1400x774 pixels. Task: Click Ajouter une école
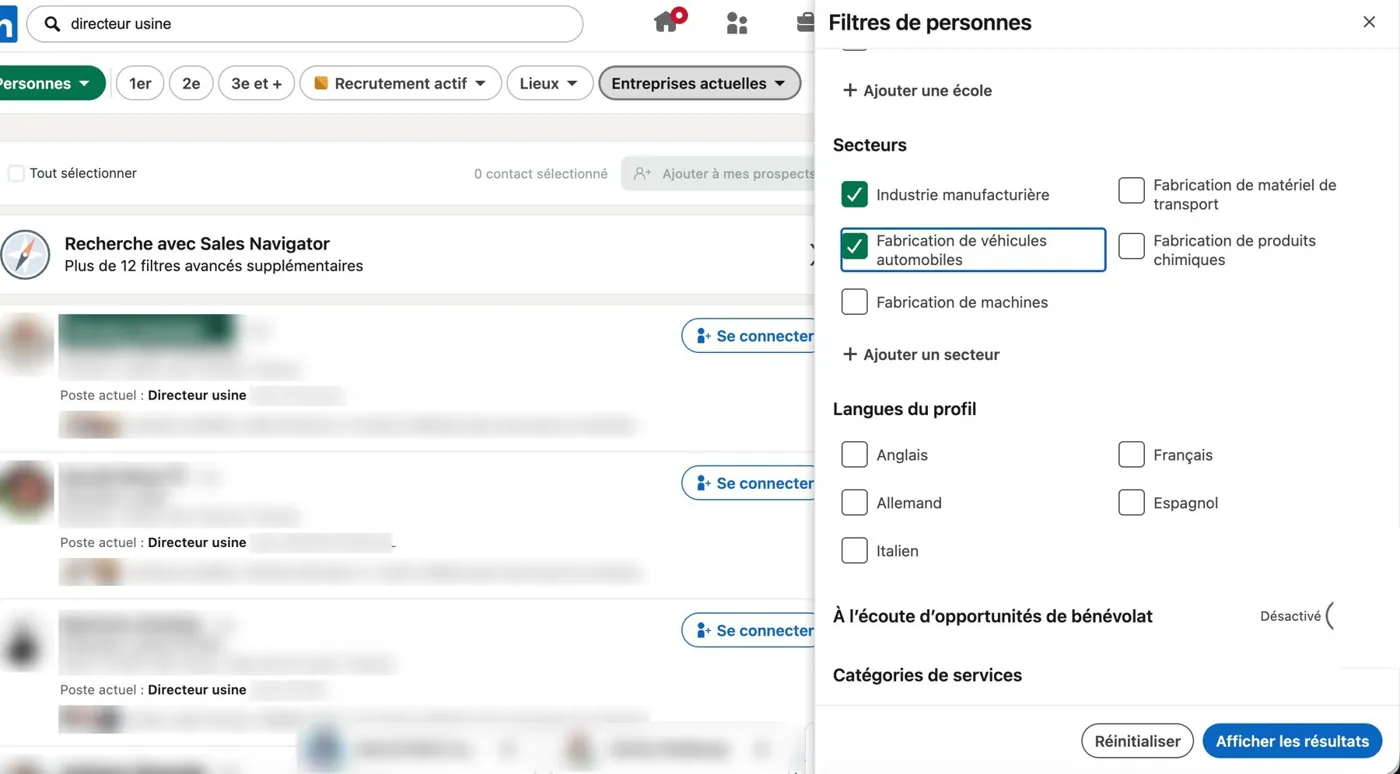coord(917,90)
